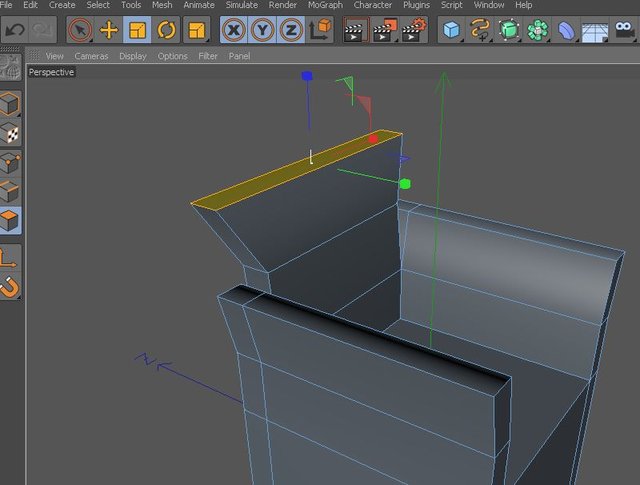Open the Mesh menu
Image resolution: width=640 pixels, height=485 pixels.
(162, 5)
